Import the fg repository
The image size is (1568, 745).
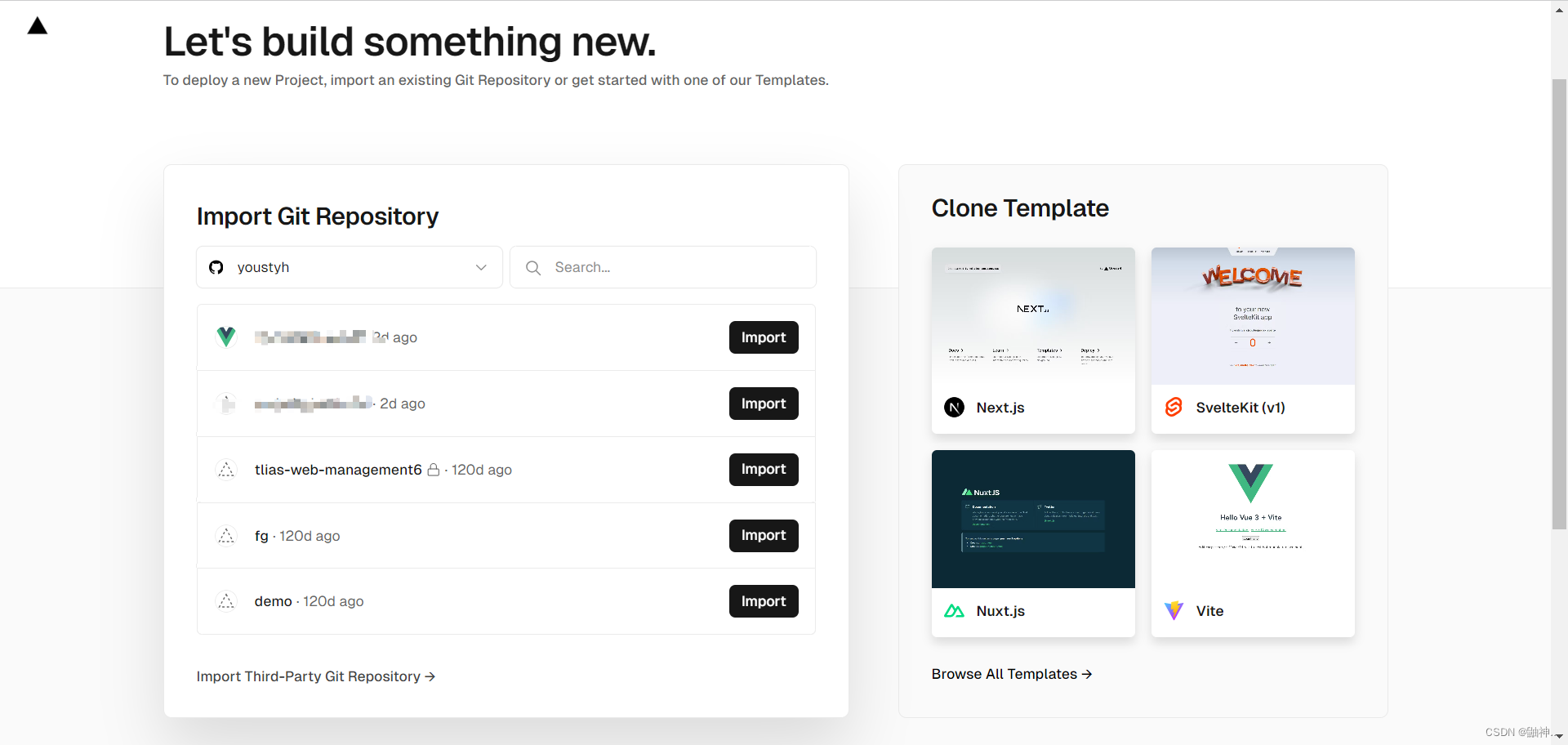point(764,535)
